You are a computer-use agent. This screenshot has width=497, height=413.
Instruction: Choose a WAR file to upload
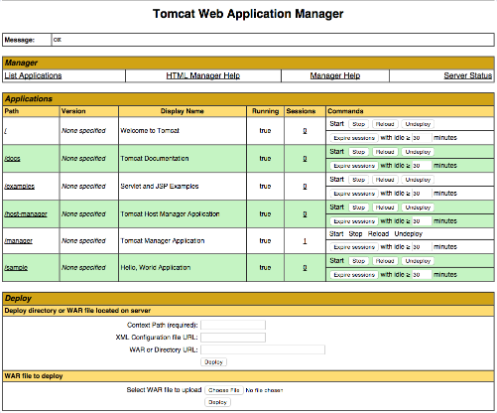pyautogui.click(x=224, y=390)
